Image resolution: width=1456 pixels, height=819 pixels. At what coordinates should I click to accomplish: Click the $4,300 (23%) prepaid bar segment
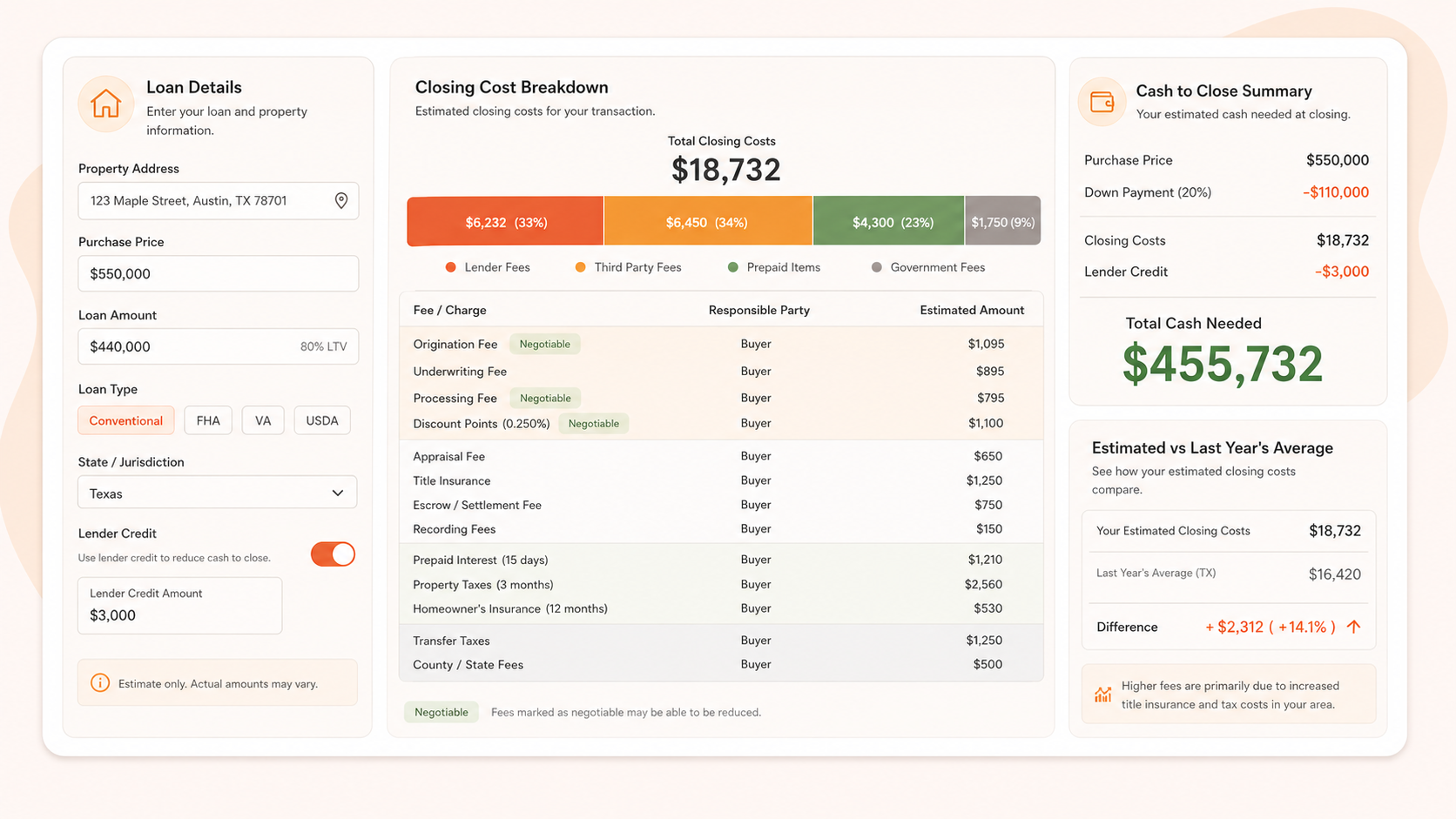[x=889, y=222]
